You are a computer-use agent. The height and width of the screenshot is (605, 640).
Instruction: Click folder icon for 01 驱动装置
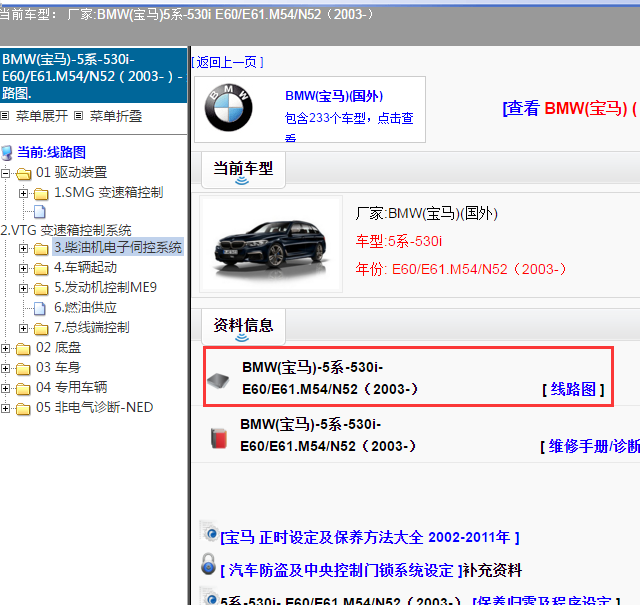(24, 173)
